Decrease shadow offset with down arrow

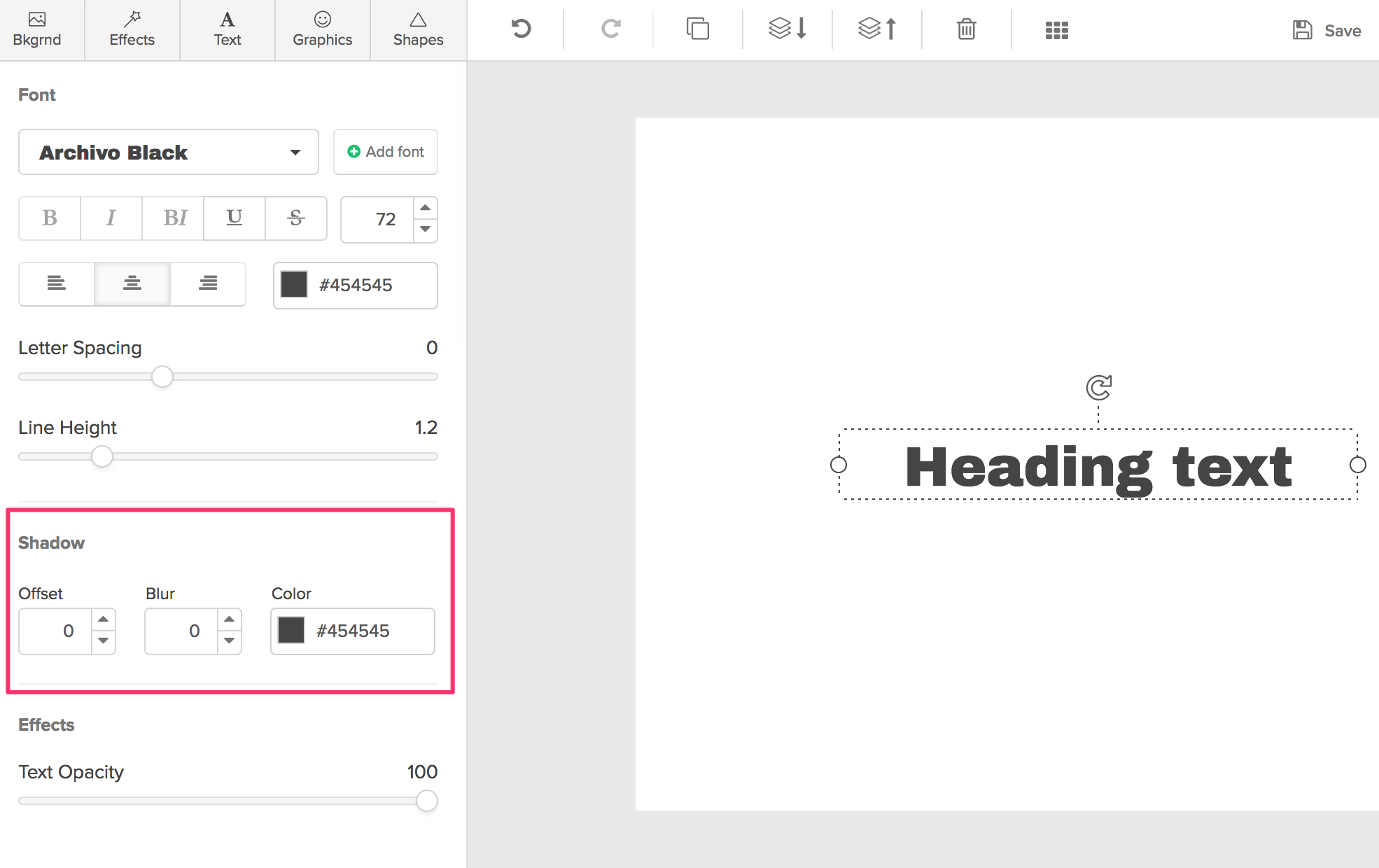pyautogui.click(x=104, y=641)
